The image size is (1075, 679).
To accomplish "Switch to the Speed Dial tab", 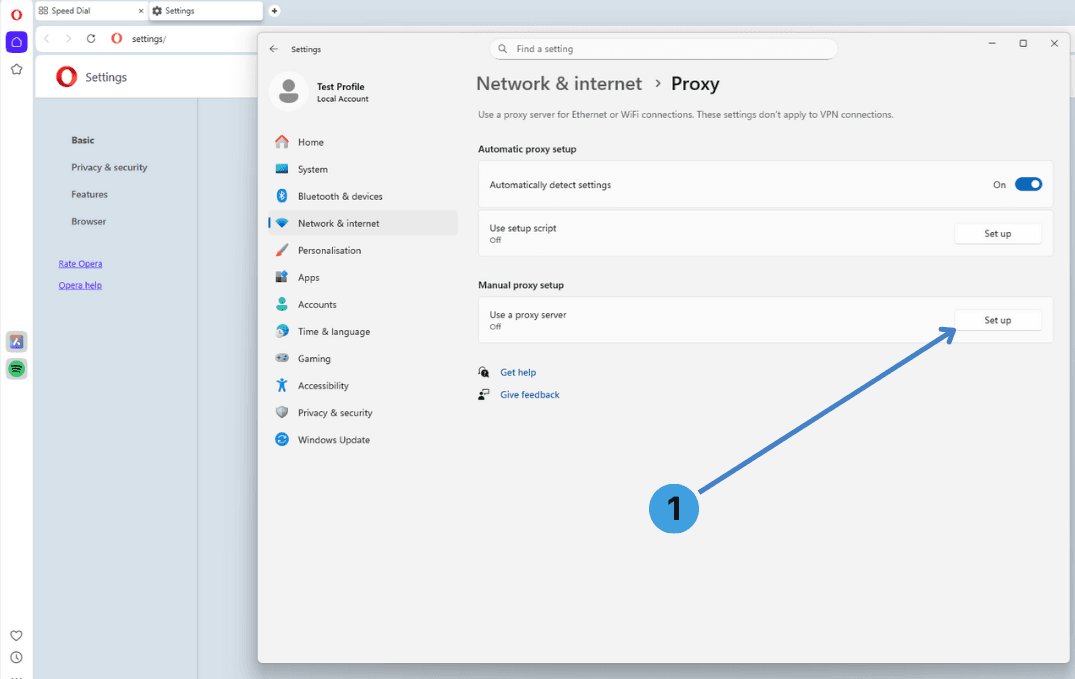I will click(91, 11).
